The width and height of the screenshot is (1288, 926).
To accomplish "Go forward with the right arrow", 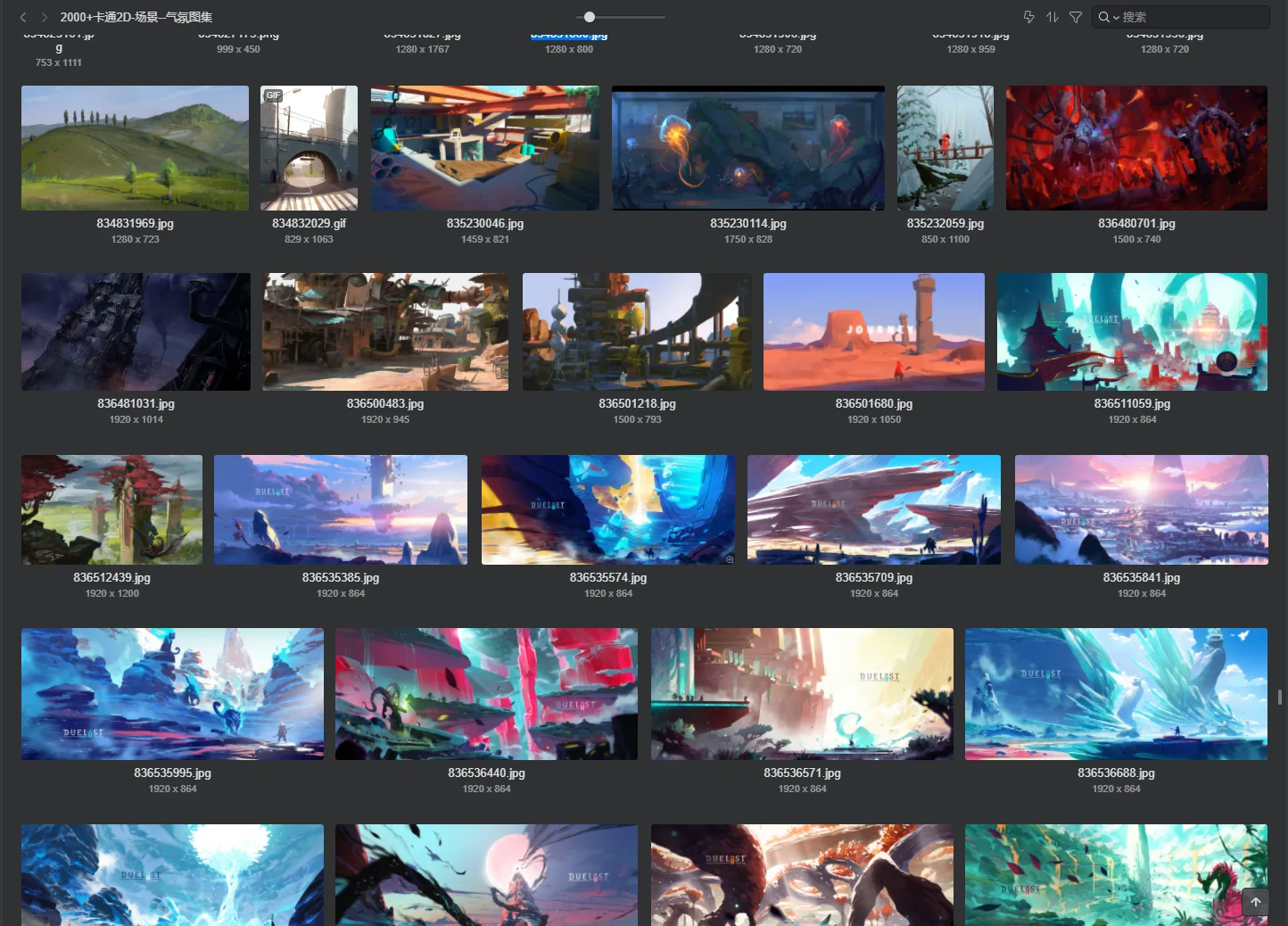I will pos(44,17).
